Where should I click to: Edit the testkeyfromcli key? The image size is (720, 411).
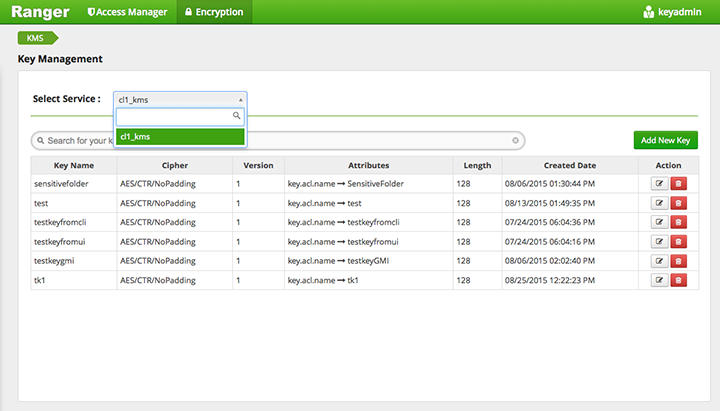point(659,222)
